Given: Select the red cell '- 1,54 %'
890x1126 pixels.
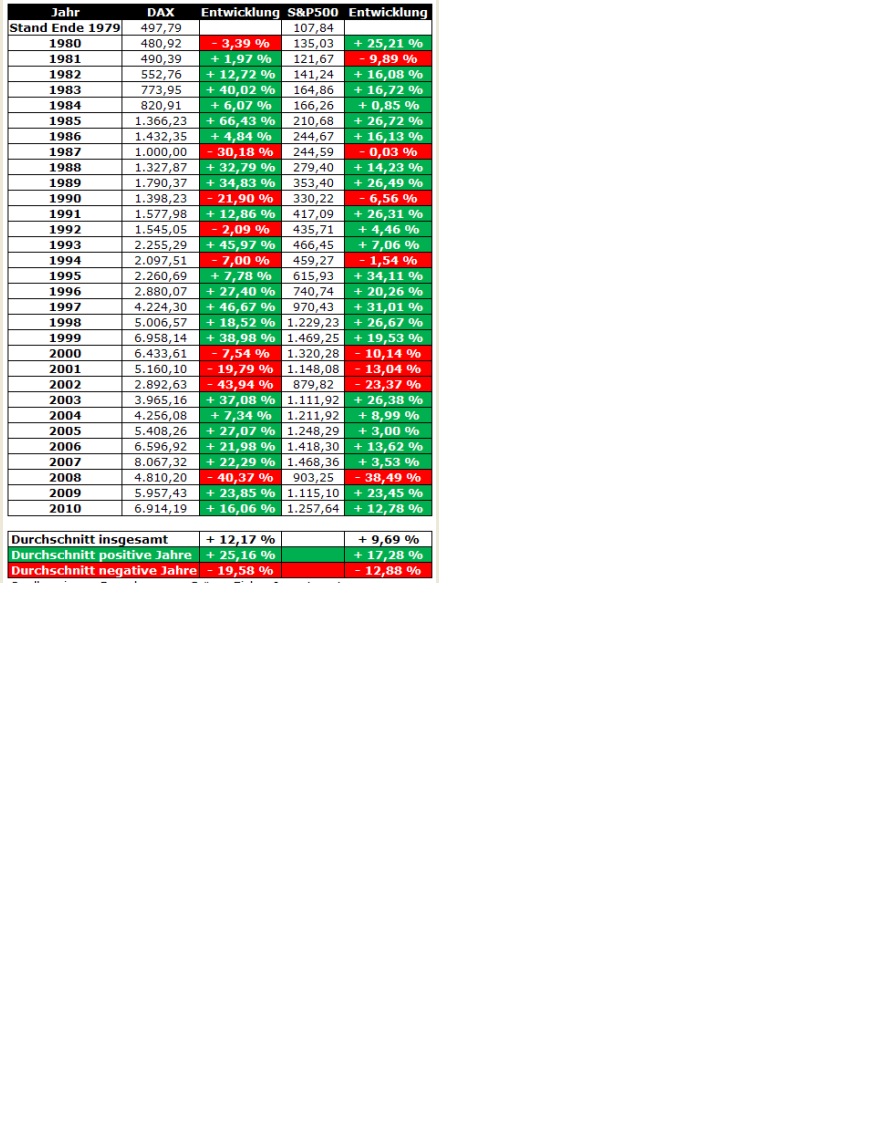Looking at the screenshot, I should 388,260.
